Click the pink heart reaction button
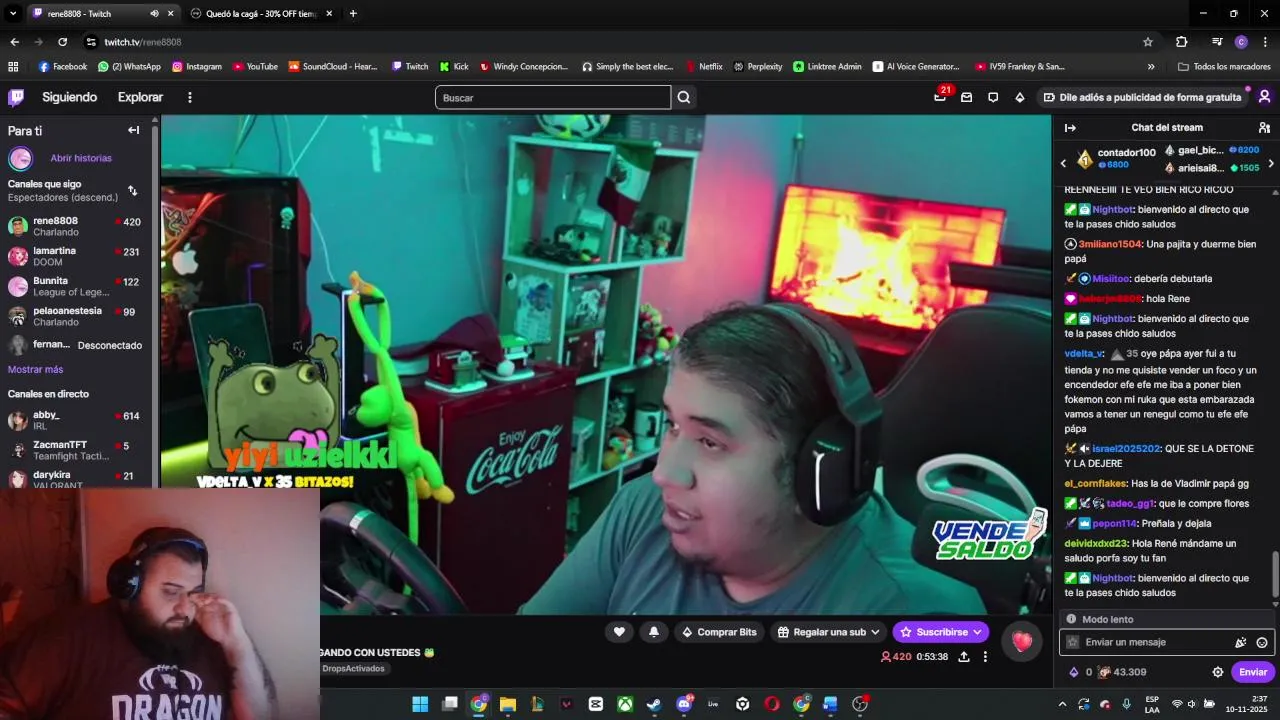The width and height of the screenshot is (1280, 720). [1021, 642]
